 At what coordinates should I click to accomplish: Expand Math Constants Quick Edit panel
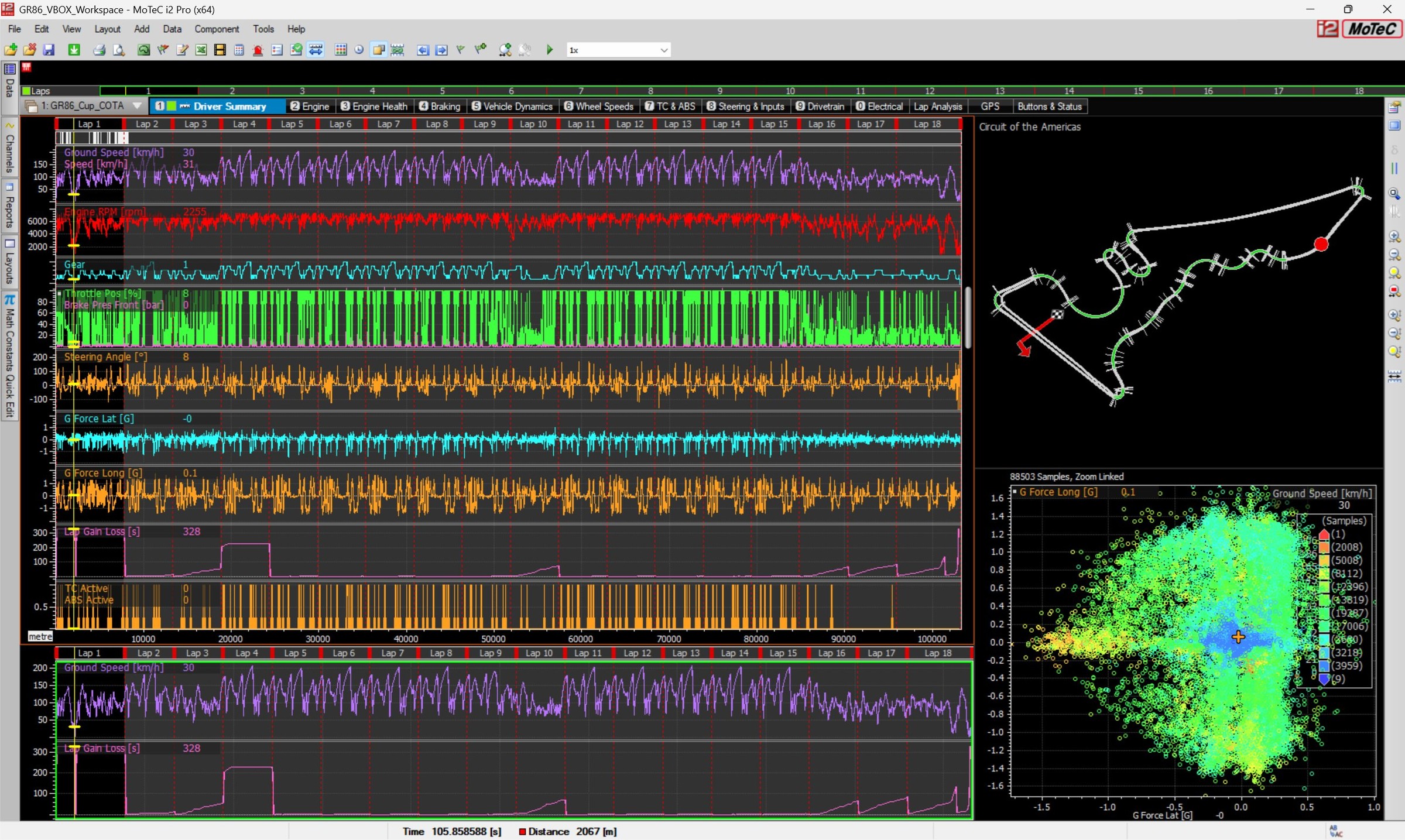[9, 356]
